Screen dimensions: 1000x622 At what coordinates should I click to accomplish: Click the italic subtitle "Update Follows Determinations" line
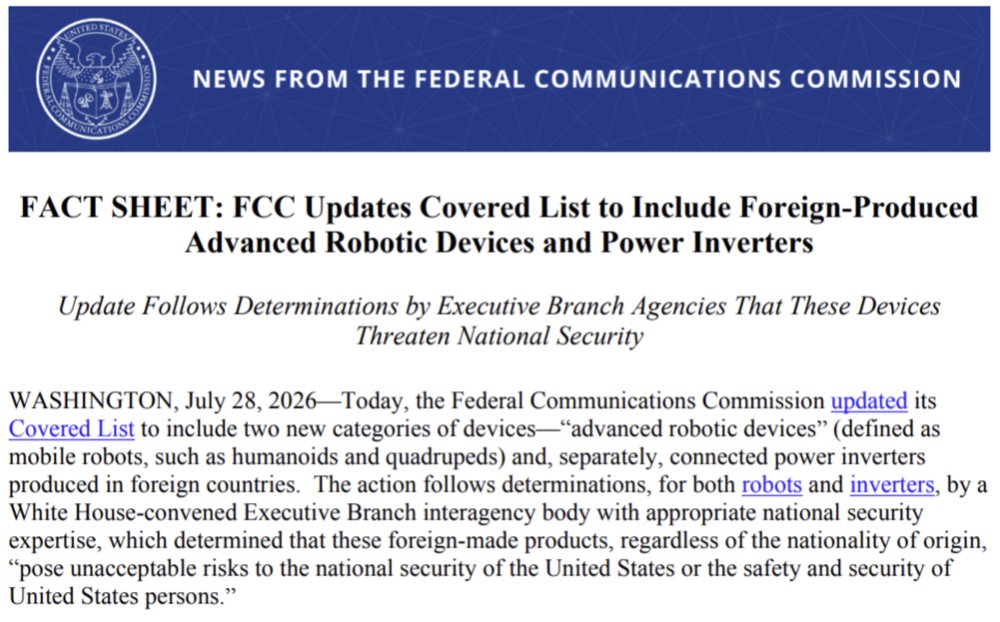[499, 306]
